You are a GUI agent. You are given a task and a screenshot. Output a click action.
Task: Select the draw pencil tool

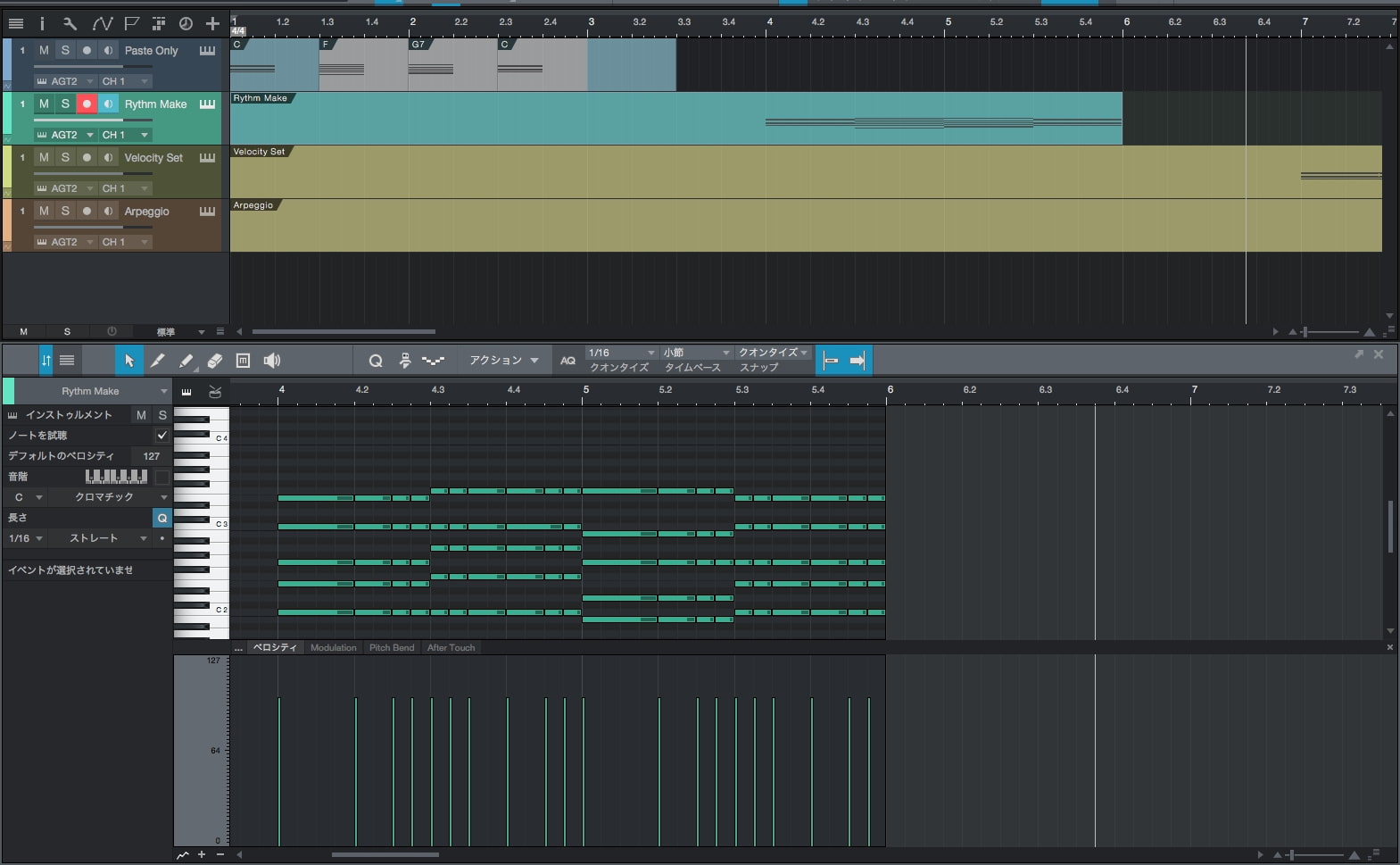tap(157, 361)
